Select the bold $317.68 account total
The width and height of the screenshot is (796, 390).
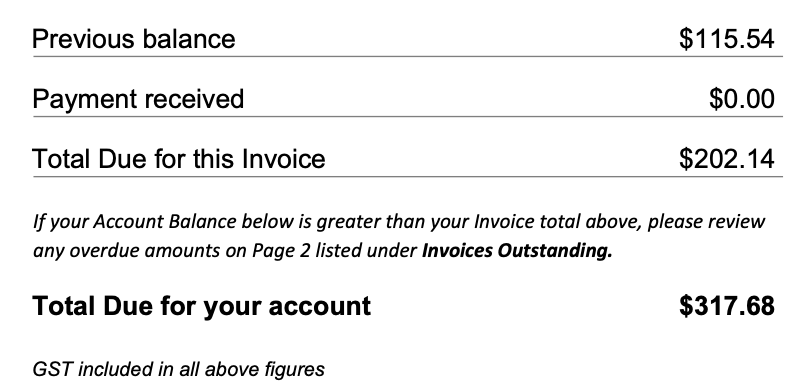tap(727, 306)
